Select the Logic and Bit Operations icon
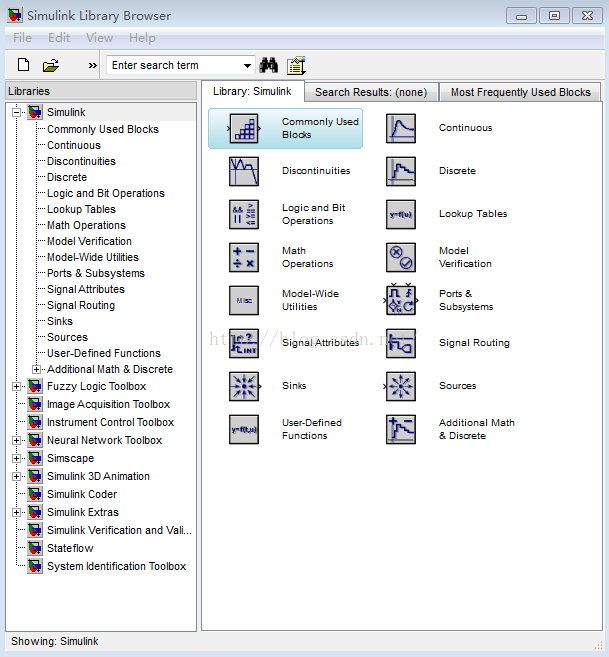The height and width of the screenshot is (657, 609). point(244,214)
